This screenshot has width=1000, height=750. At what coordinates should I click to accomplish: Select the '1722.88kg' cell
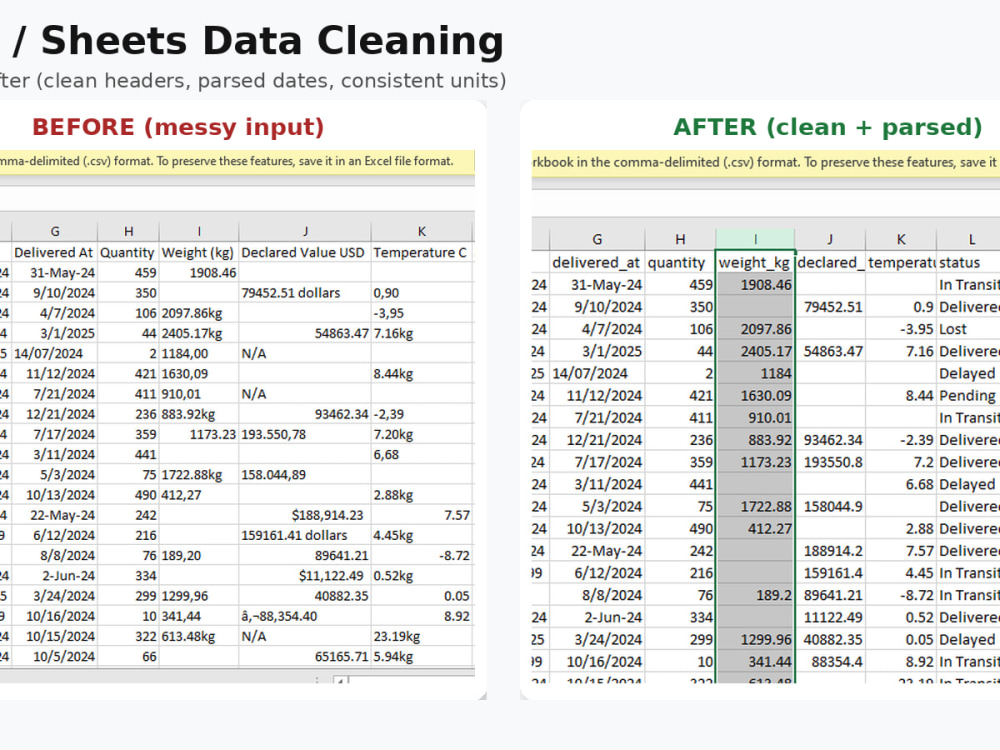199,474
